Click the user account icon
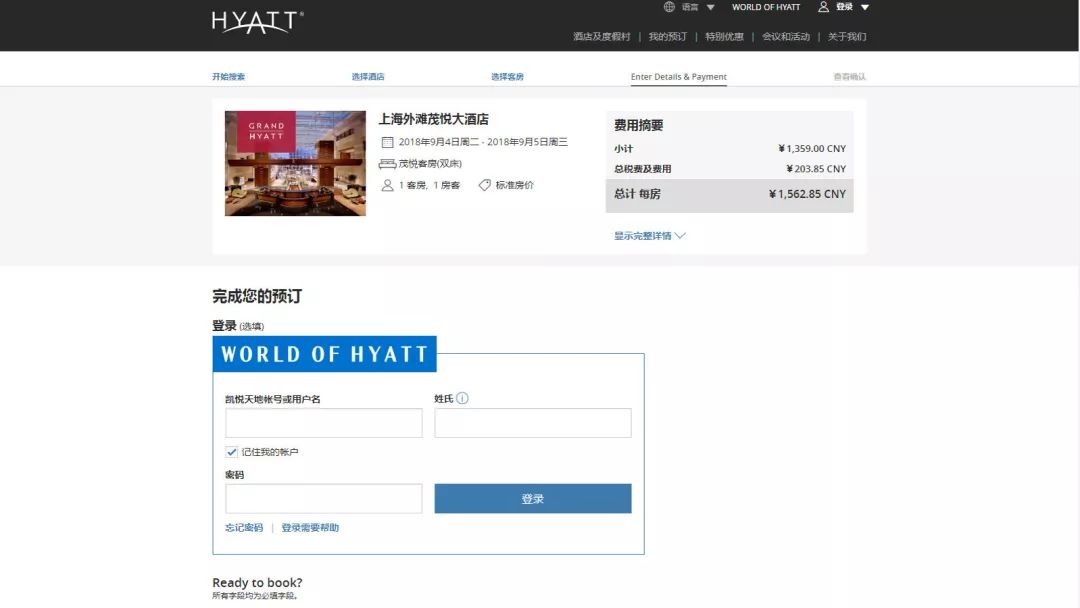 (824, 7)
